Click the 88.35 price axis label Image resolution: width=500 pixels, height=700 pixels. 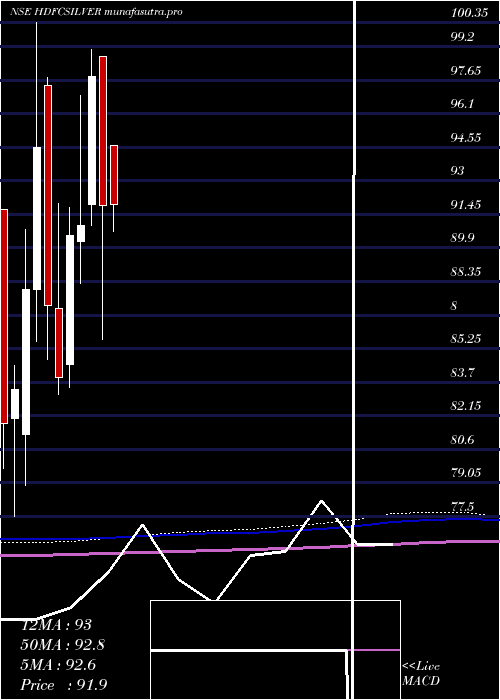(466, 272)
